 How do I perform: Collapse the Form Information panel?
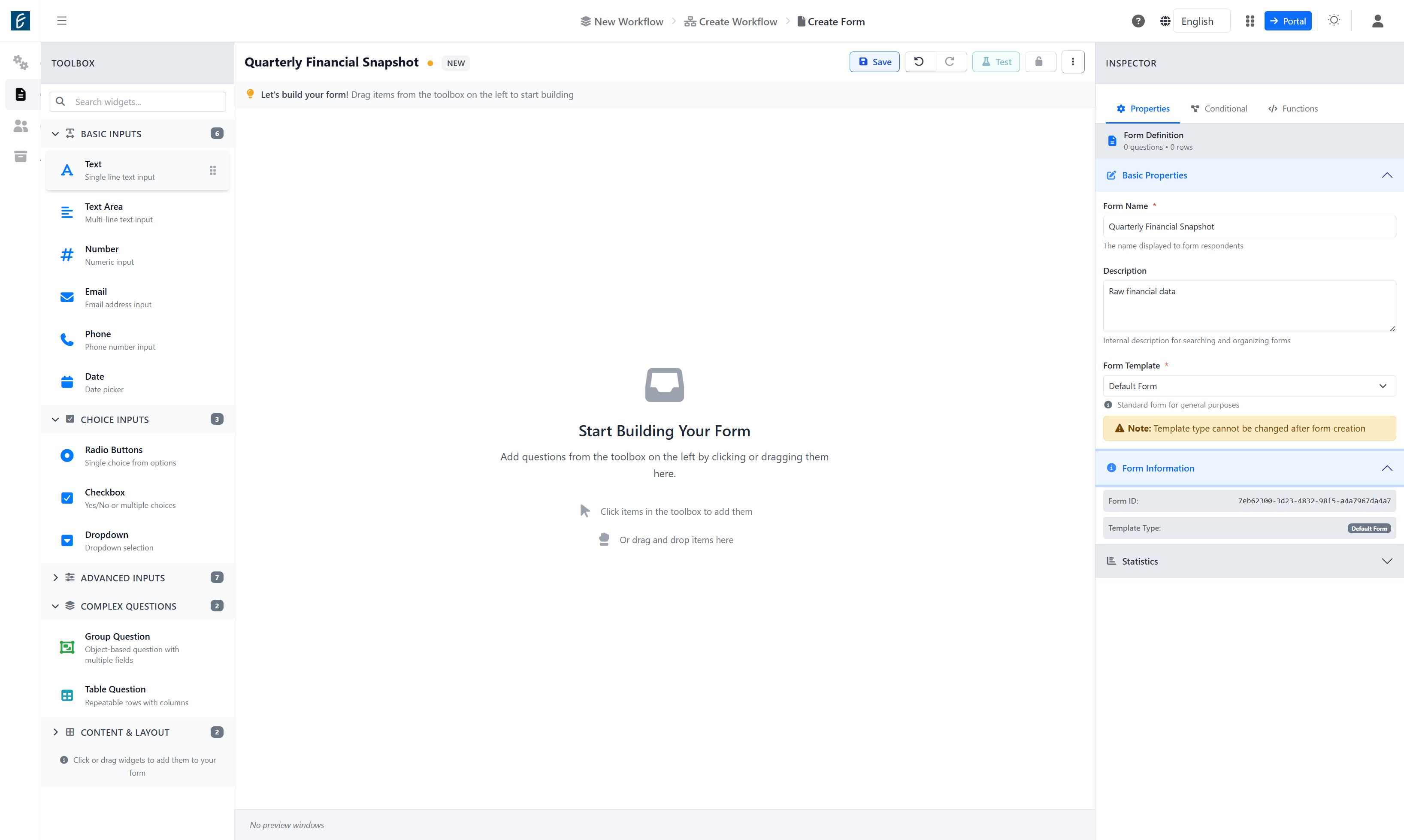1250,468
